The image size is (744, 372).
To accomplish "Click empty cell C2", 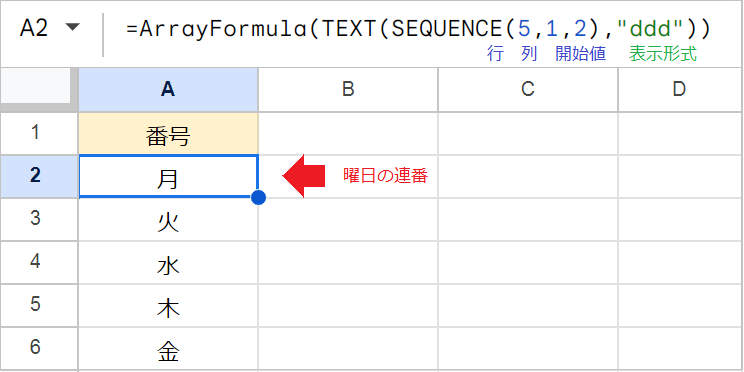I will tap(528, 176).
